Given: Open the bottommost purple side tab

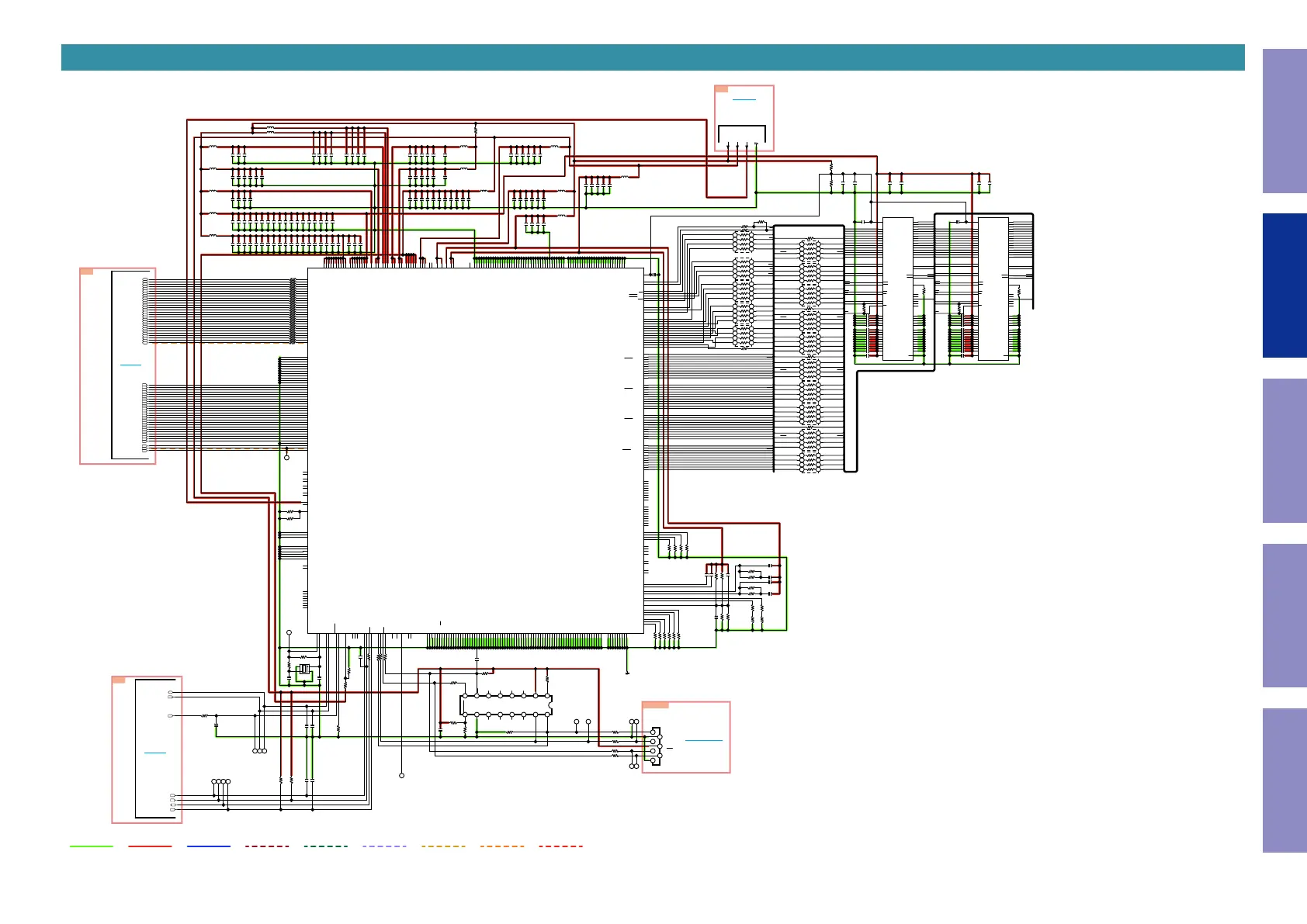Looking at the screenshot, I should (x=1284, y=780).
